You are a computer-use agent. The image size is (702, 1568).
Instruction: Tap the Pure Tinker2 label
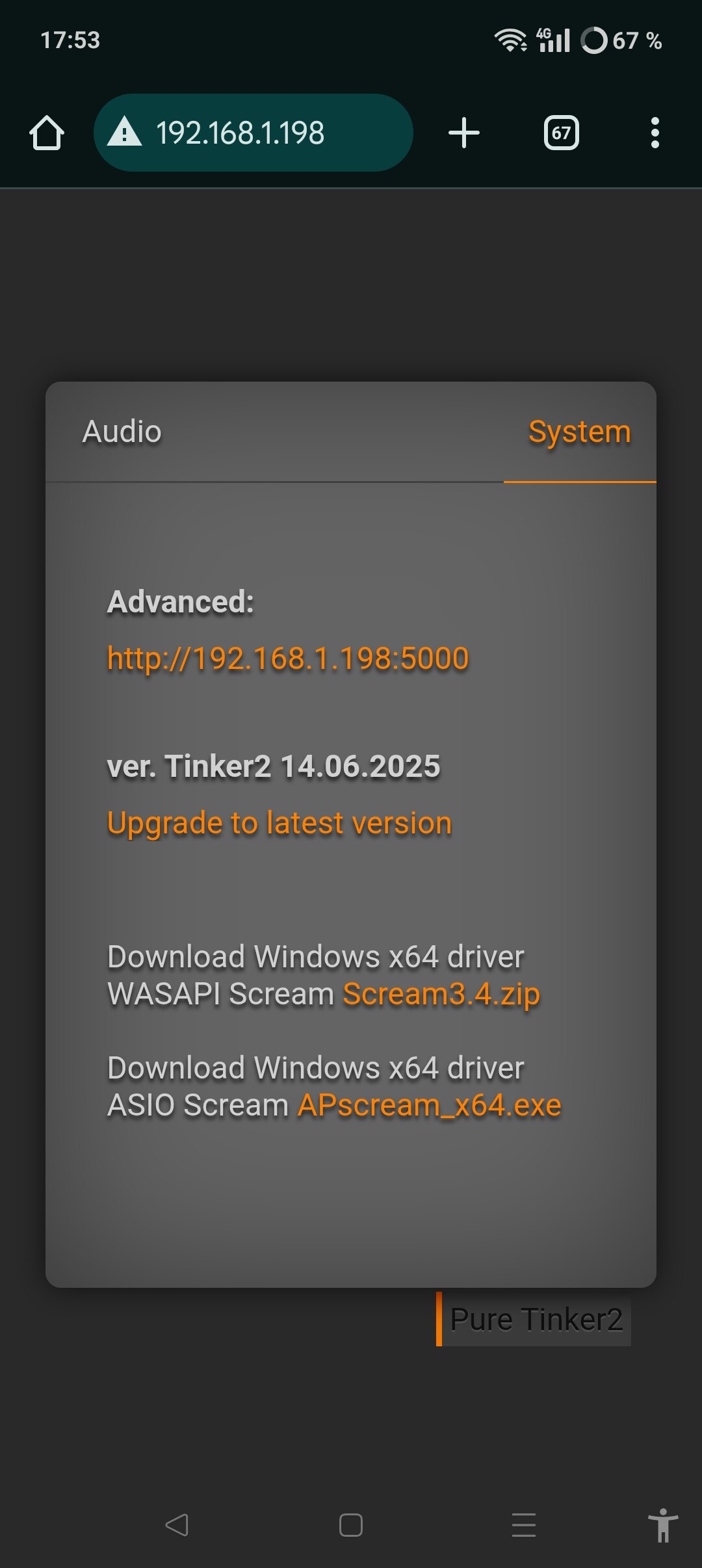[536, 1319]
